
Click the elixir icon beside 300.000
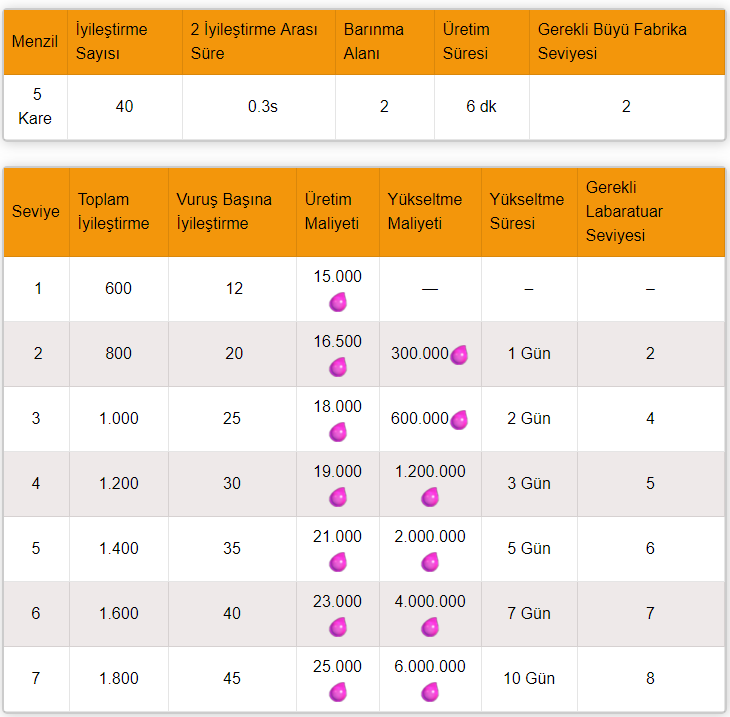point(459,354)
